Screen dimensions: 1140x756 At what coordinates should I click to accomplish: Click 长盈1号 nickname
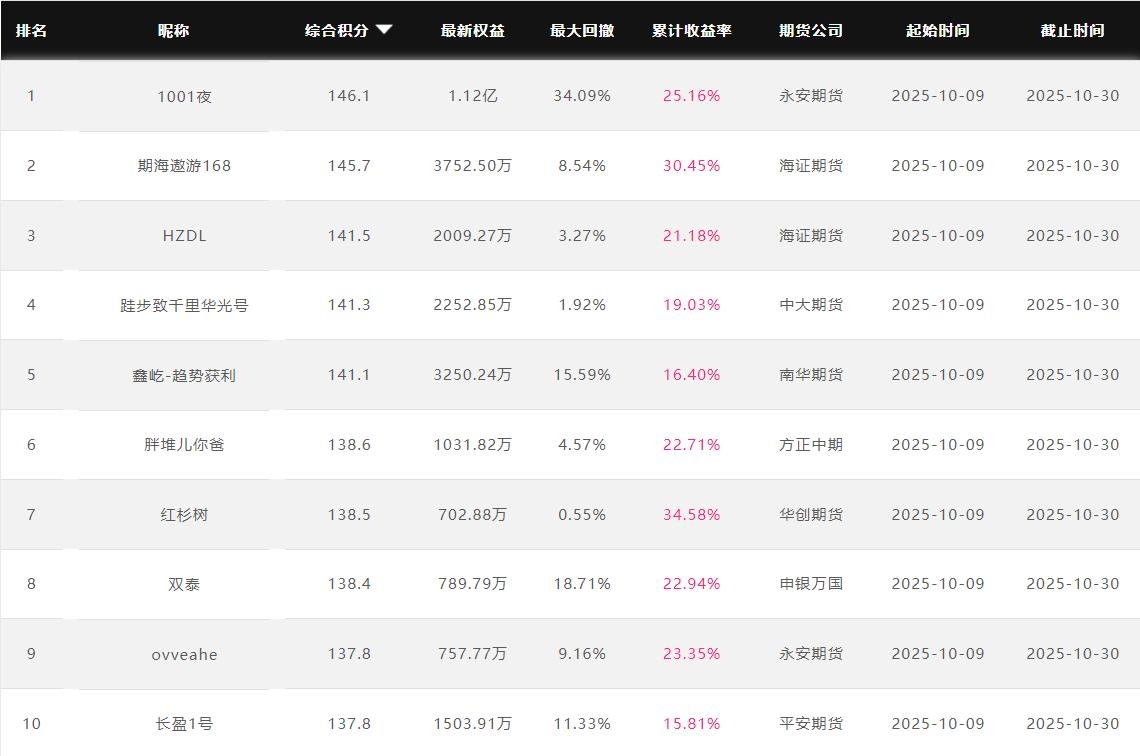184,723
